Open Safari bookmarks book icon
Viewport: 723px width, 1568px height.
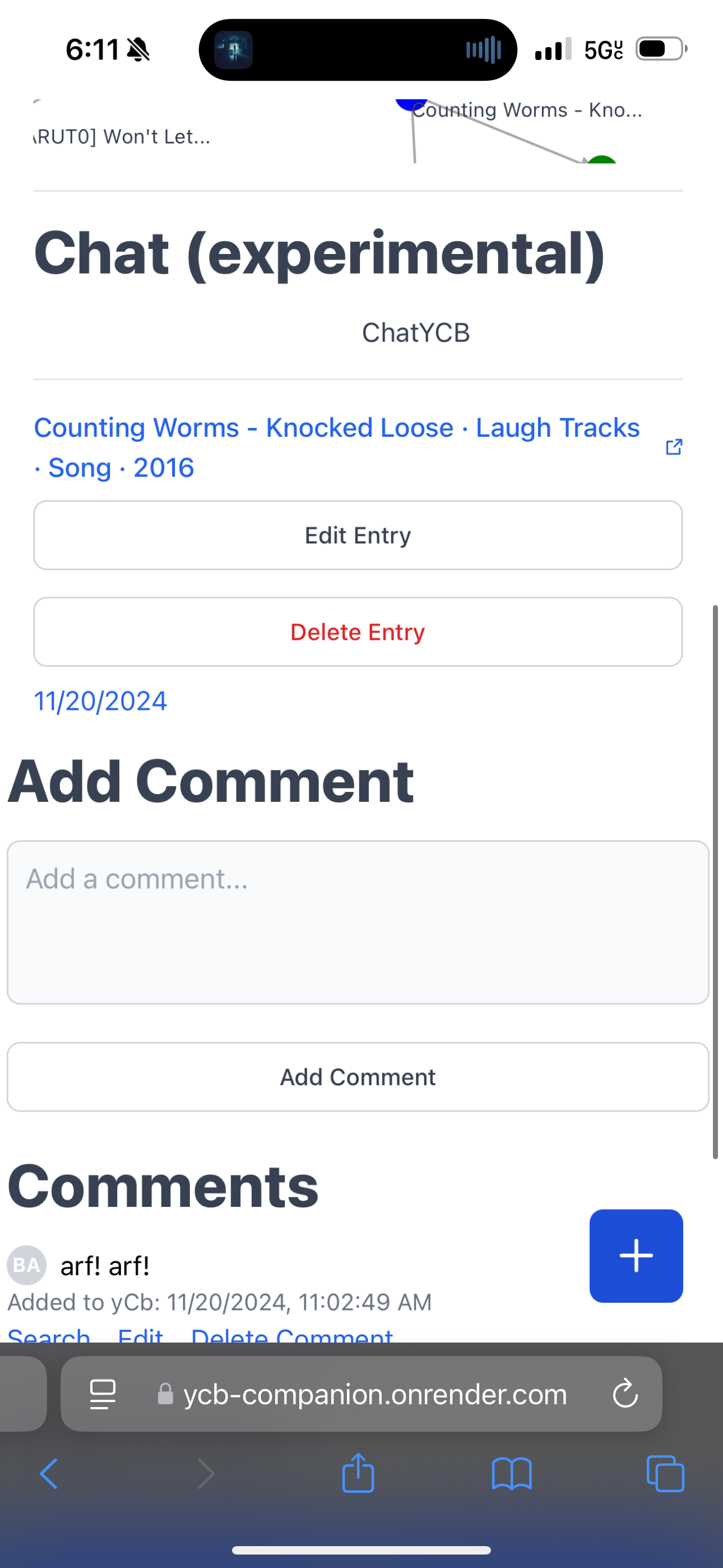coord(512,1474)
